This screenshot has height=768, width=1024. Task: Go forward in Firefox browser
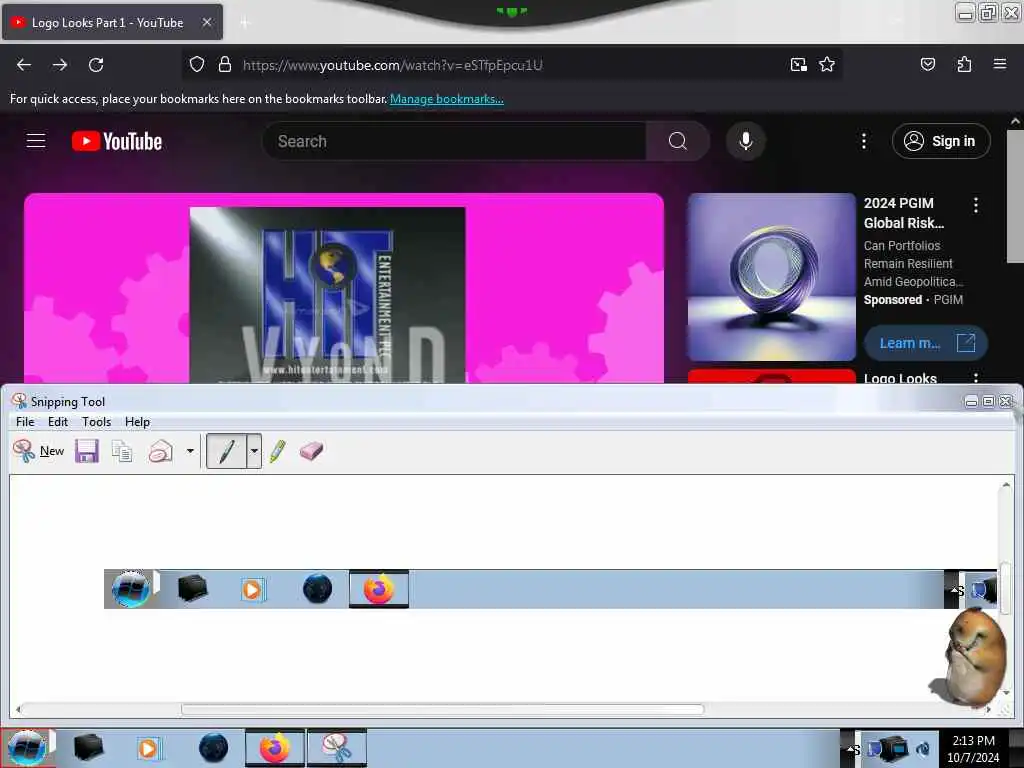59,65
